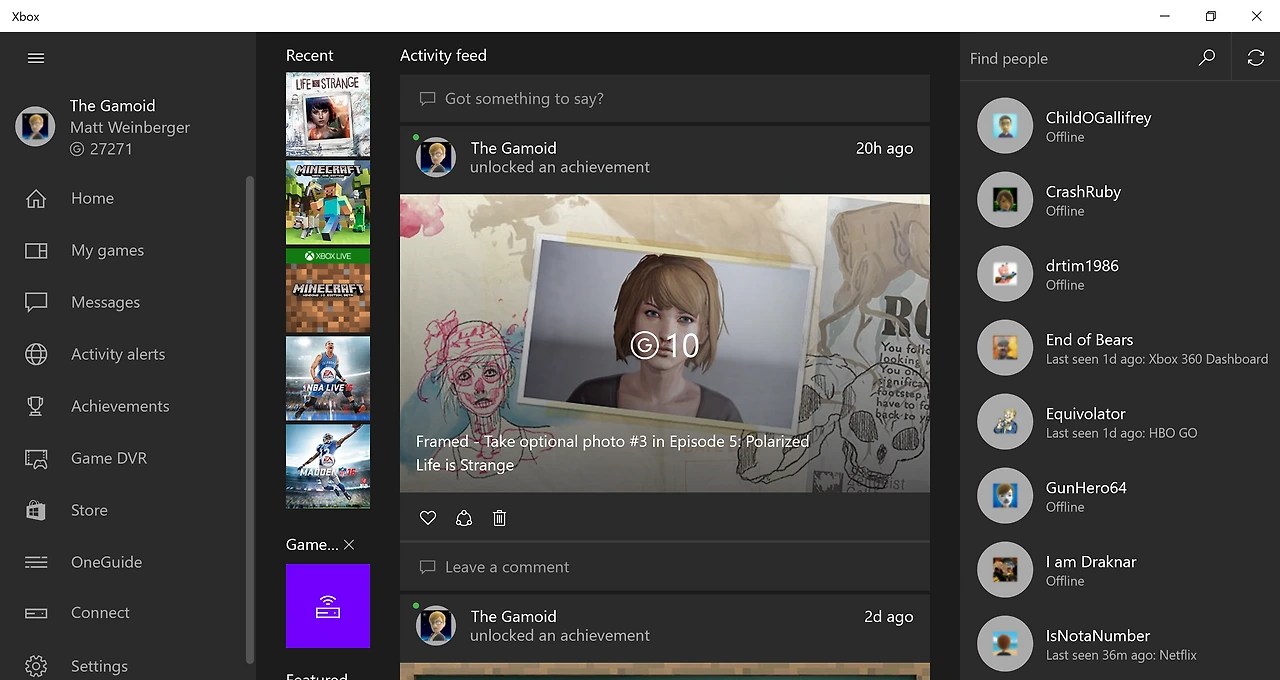1280x680 pixels.
Task: Click the Find people search icon
Action: 1207,57
